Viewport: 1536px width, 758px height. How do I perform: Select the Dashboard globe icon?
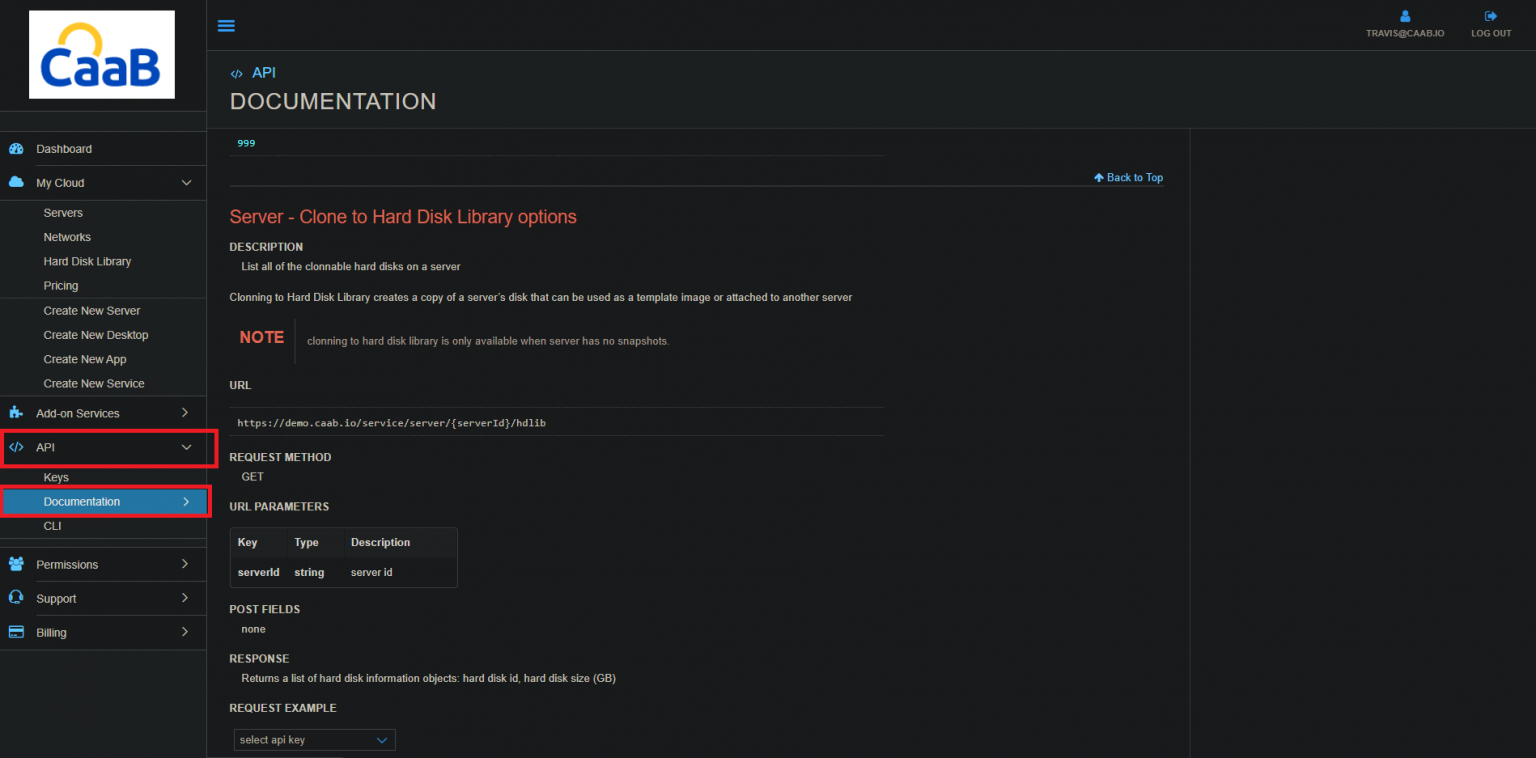pos(16,147)
